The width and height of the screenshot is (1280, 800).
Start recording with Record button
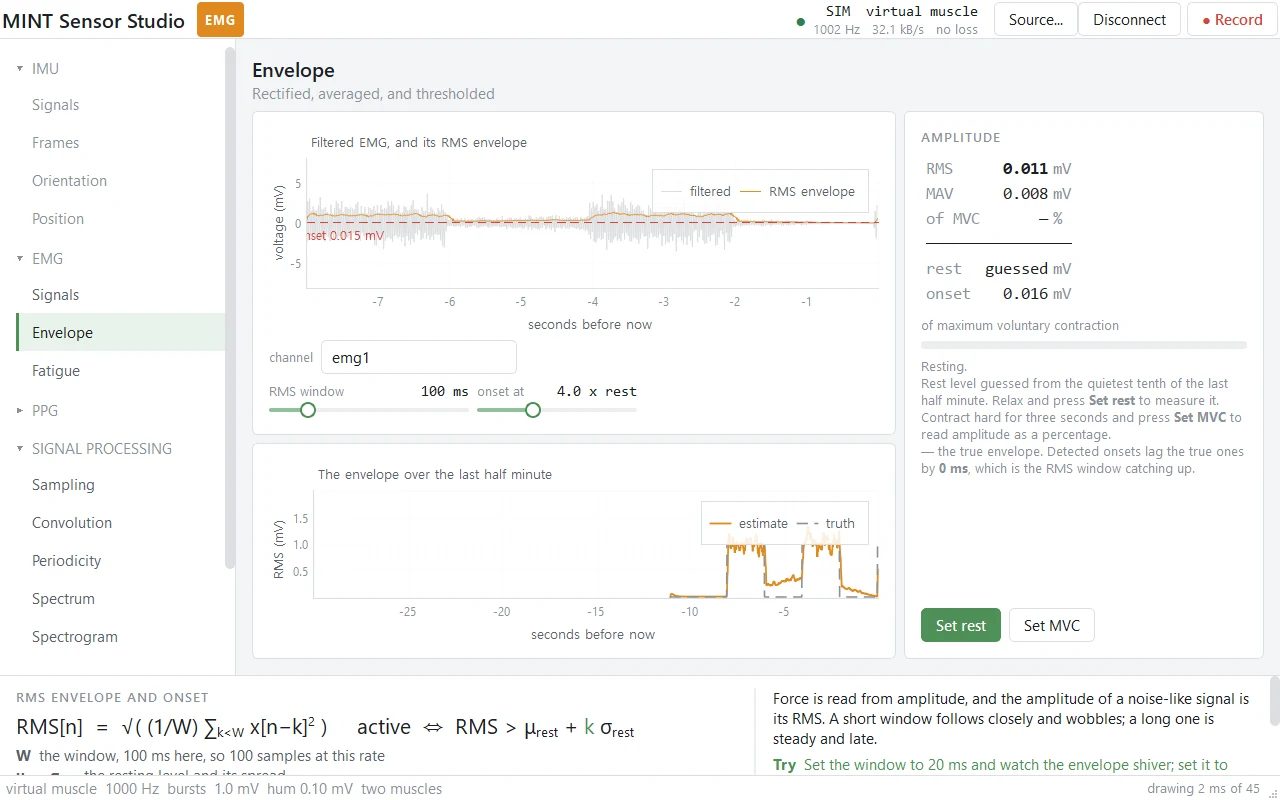coord(1232,20)
